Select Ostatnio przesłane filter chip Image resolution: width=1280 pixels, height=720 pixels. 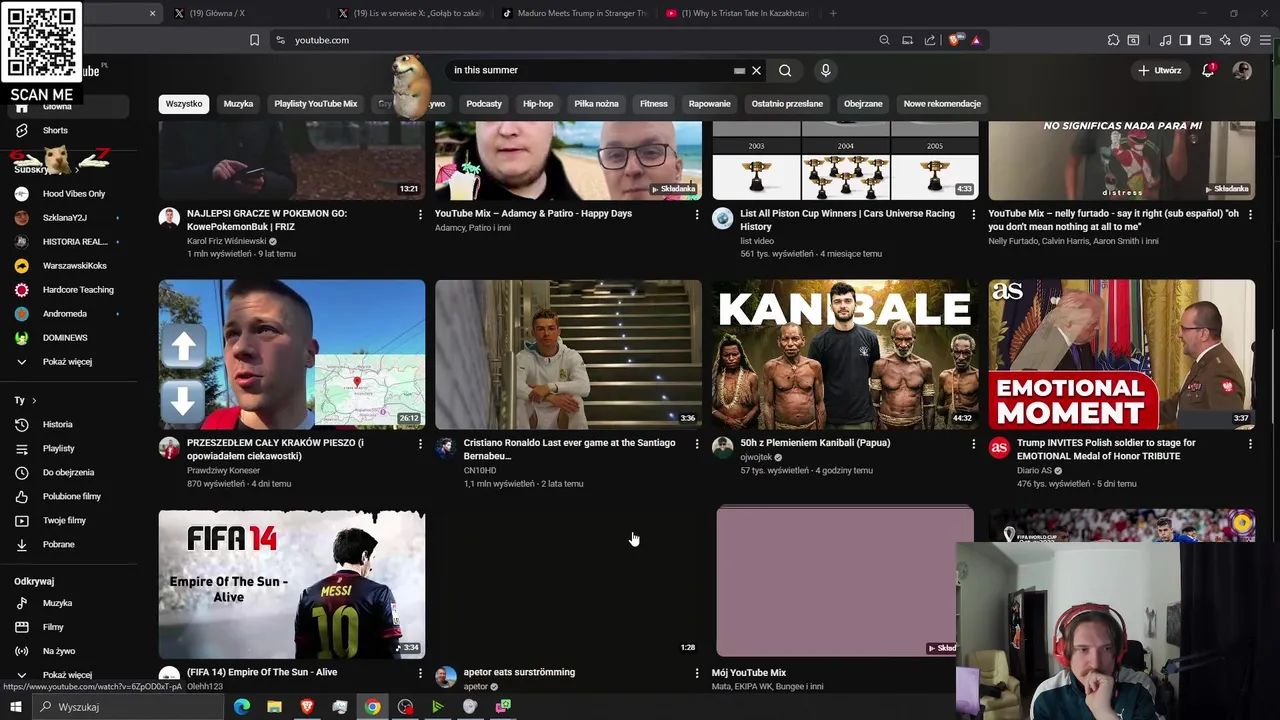click(787, 104)
